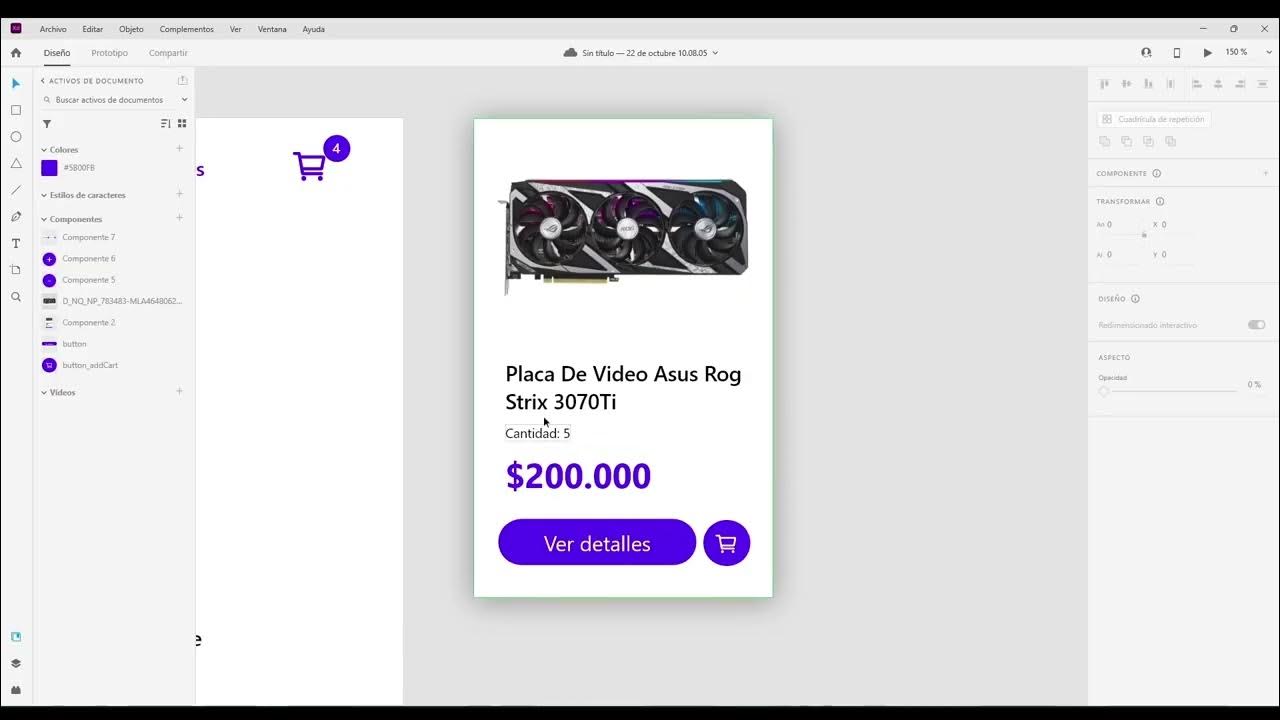Open the Layers panel icon
Screen dimensions: 1280x720
pyautogui.click(x=16, y=663)
